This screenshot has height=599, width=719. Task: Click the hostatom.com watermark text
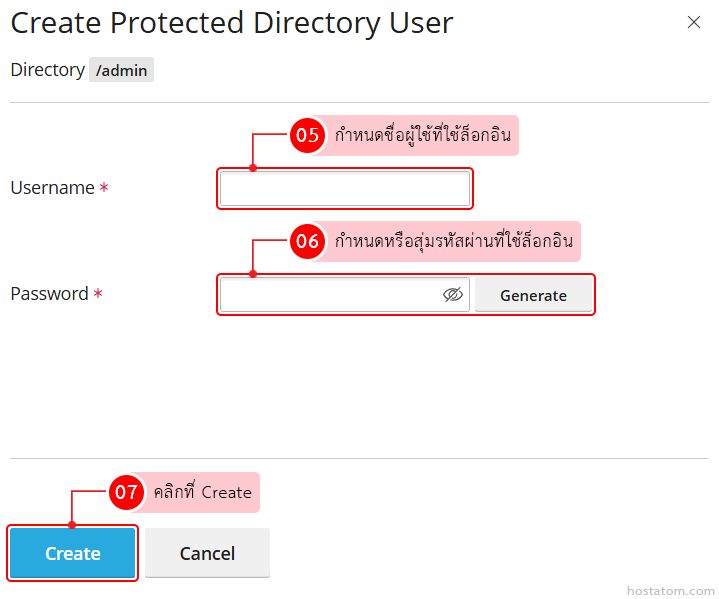pyautogui.click(x=670, y=591)
